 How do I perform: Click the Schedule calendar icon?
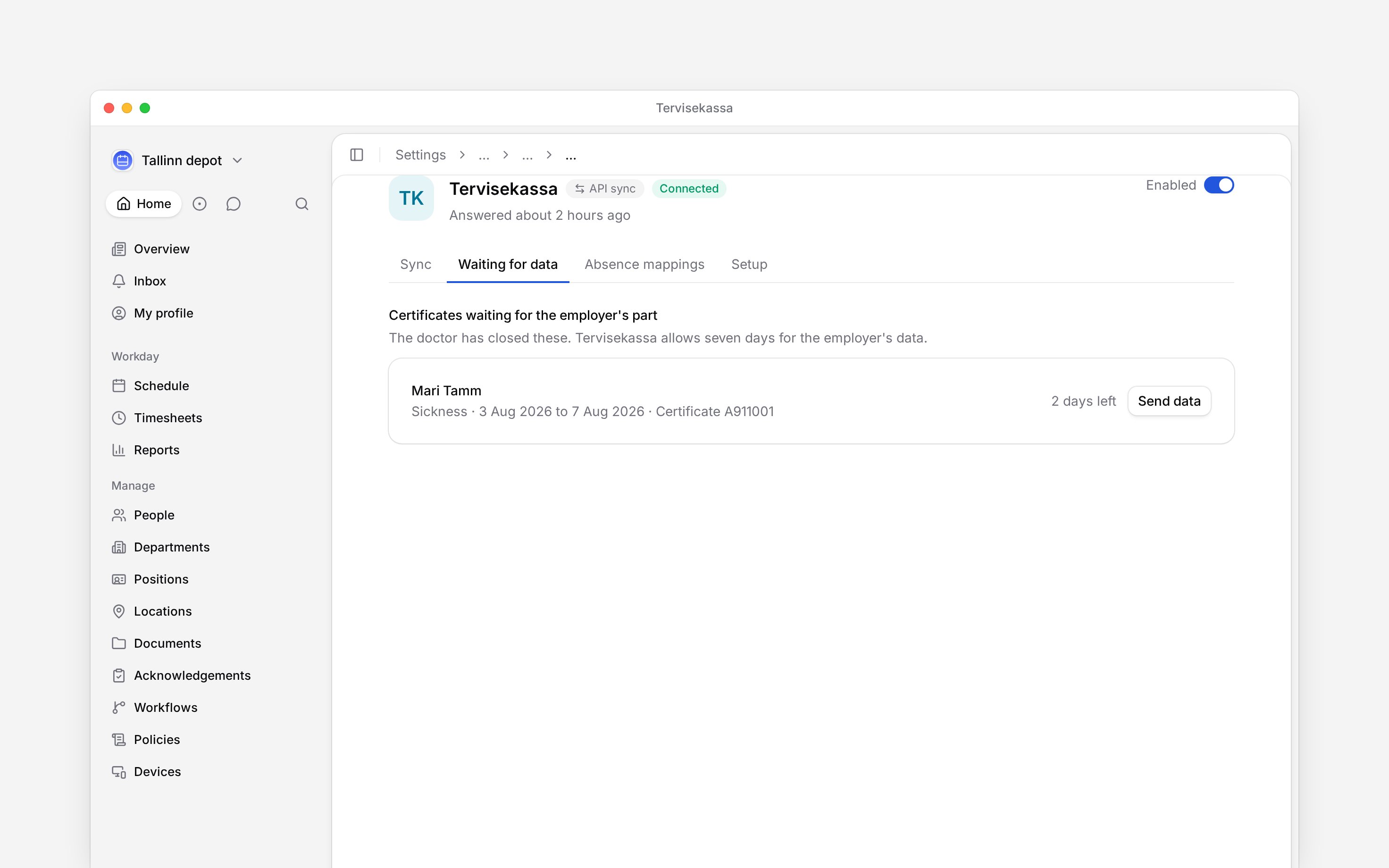(x=119, y=386)
